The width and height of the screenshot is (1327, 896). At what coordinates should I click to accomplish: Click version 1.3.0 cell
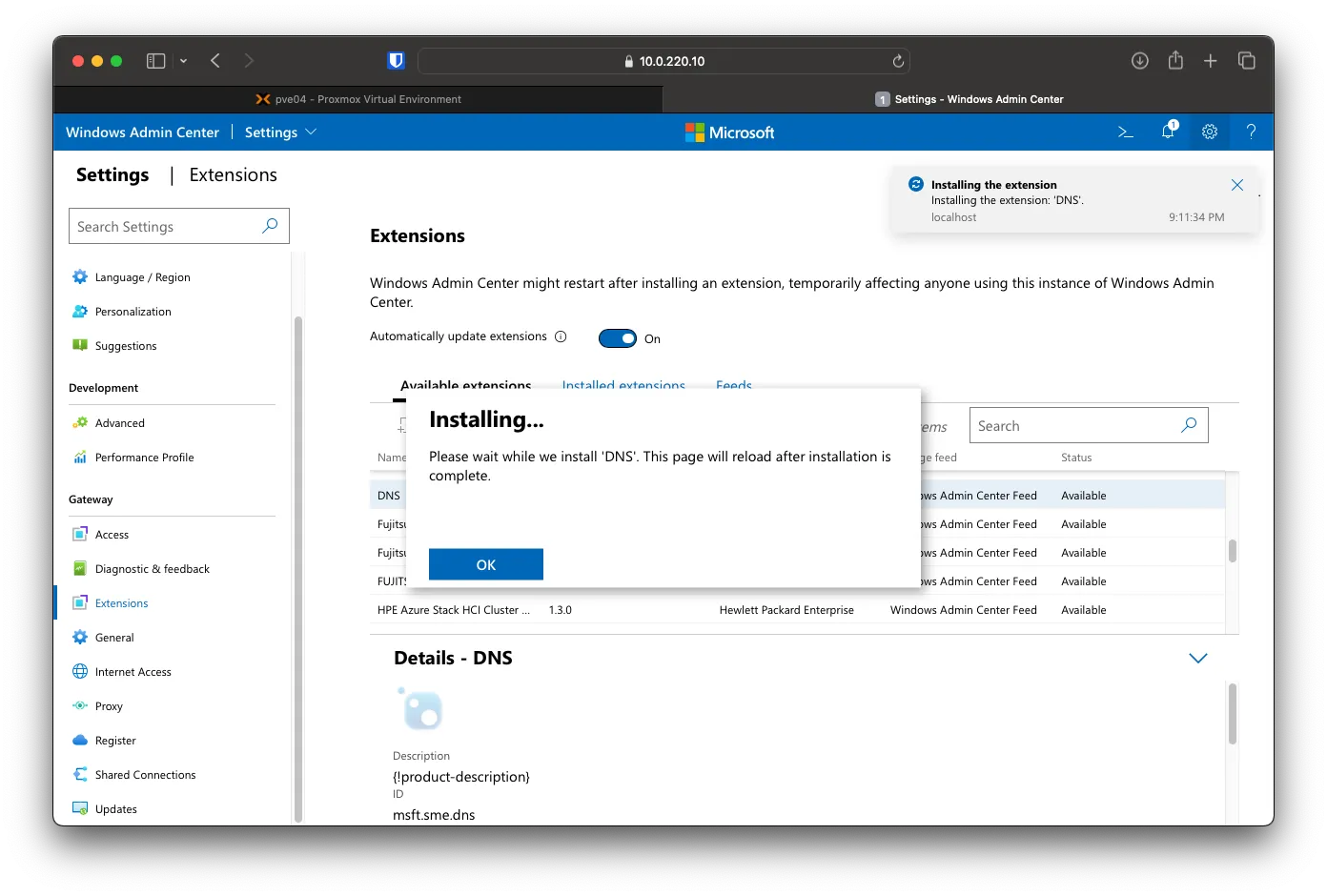point(561,610)
